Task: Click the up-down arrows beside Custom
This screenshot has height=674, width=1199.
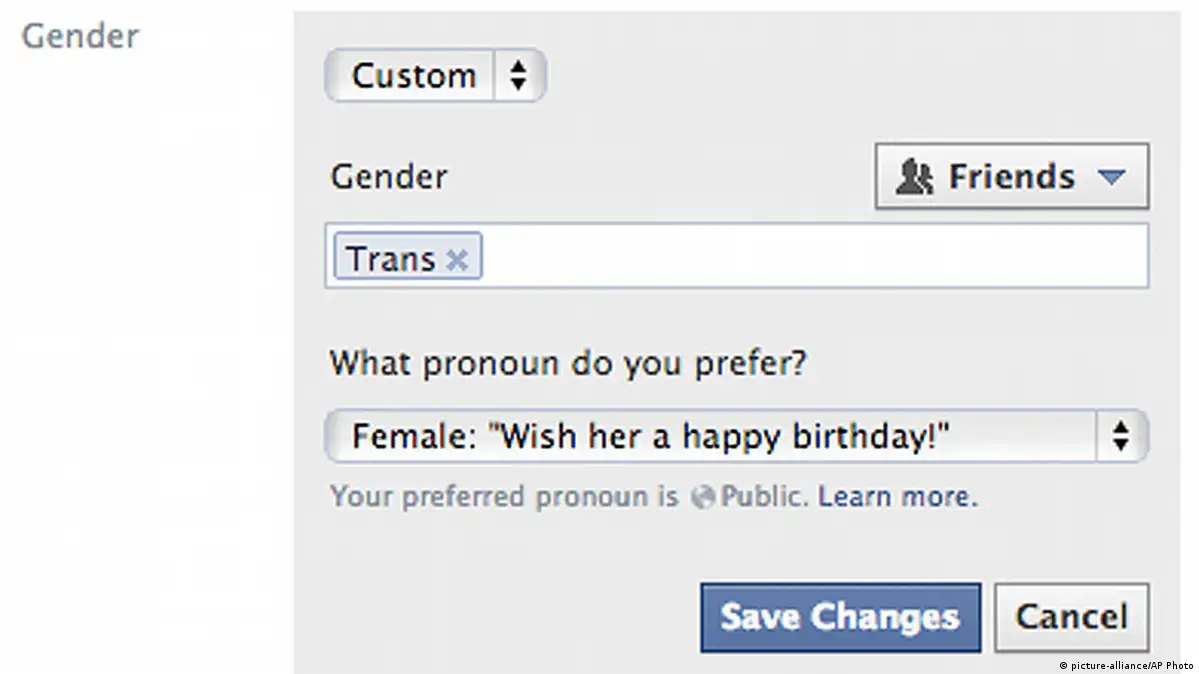Action: tap(518, 76)
